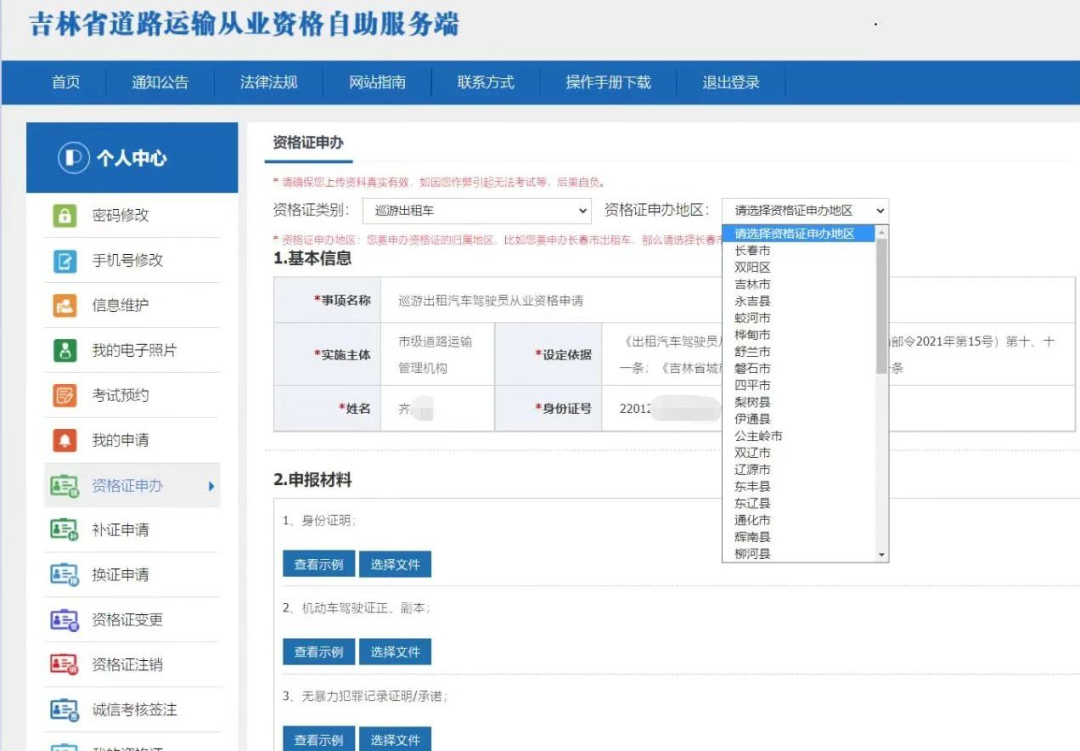1080x751 pixels.
Task: Choose 公主岭市 in the region list
Action: [x=759, y=436]
